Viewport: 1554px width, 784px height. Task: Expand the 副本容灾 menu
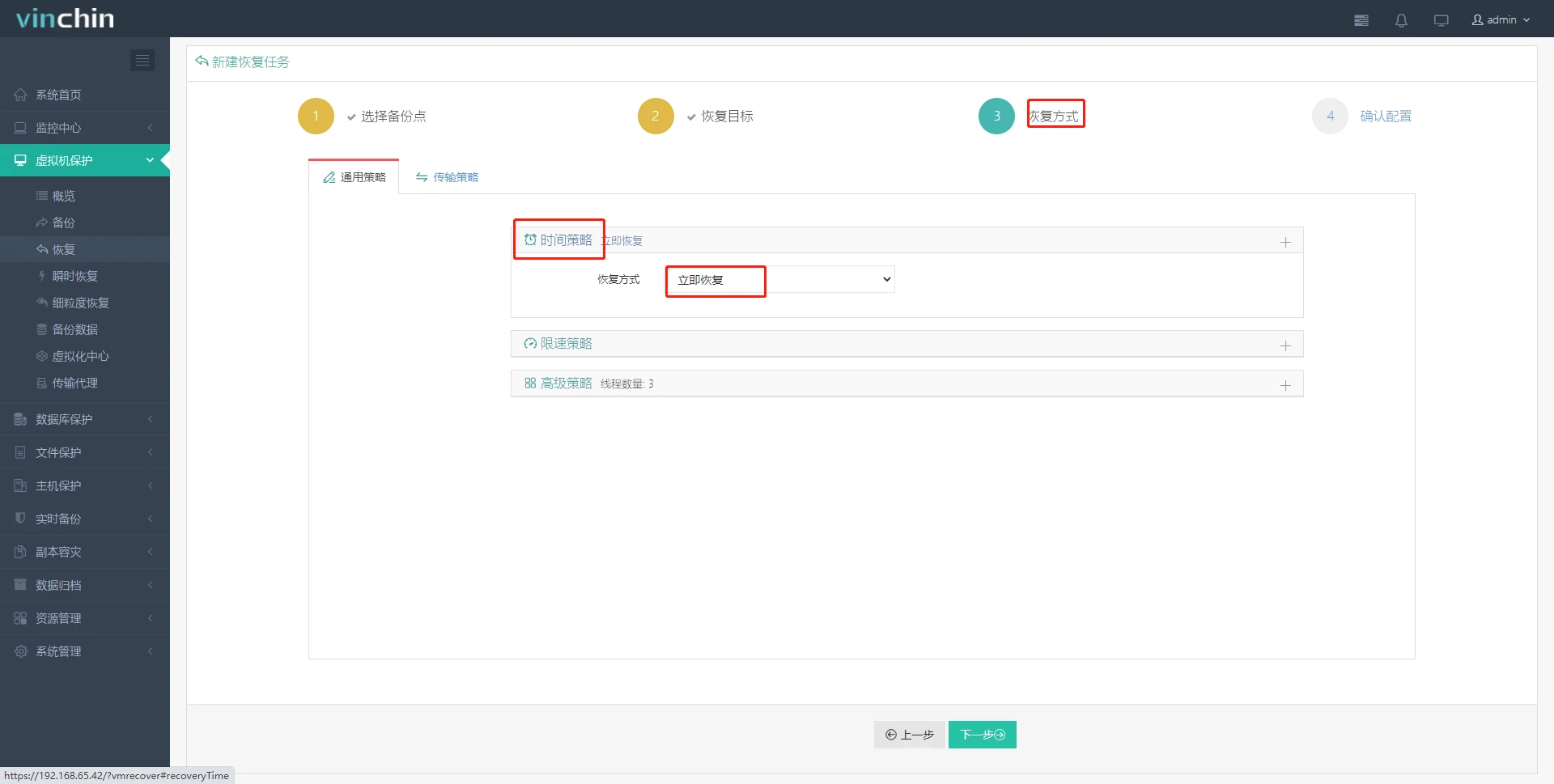(85, 552)
